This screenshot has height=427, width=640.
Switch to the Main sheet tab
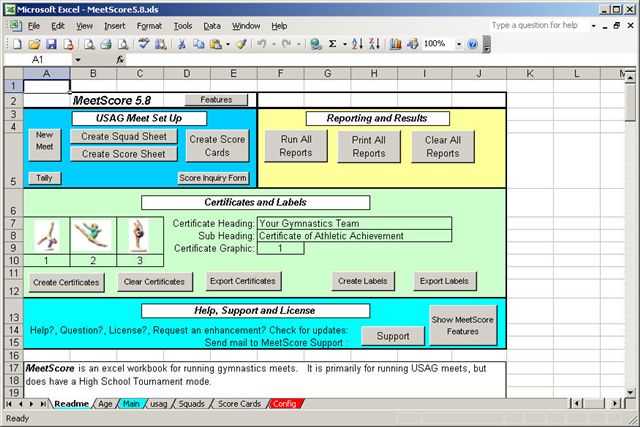pos(131,404)
